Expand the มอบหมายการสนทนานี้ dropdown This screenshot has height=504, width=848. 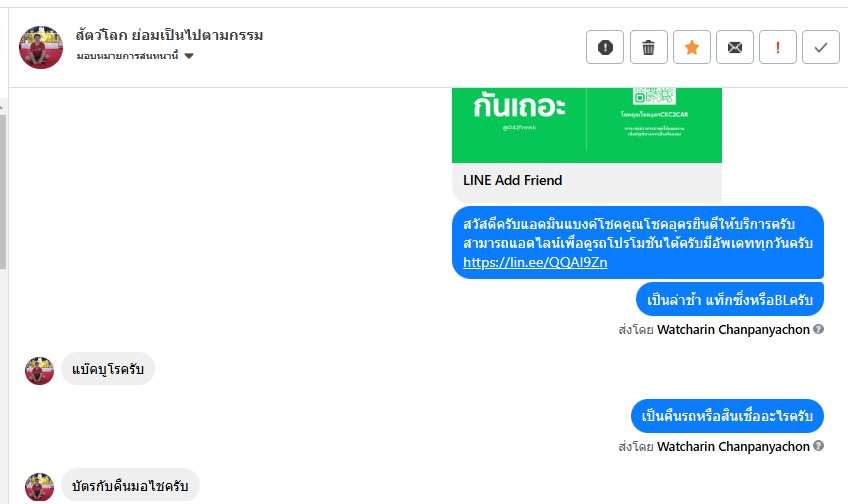click(x=189, y=56)
